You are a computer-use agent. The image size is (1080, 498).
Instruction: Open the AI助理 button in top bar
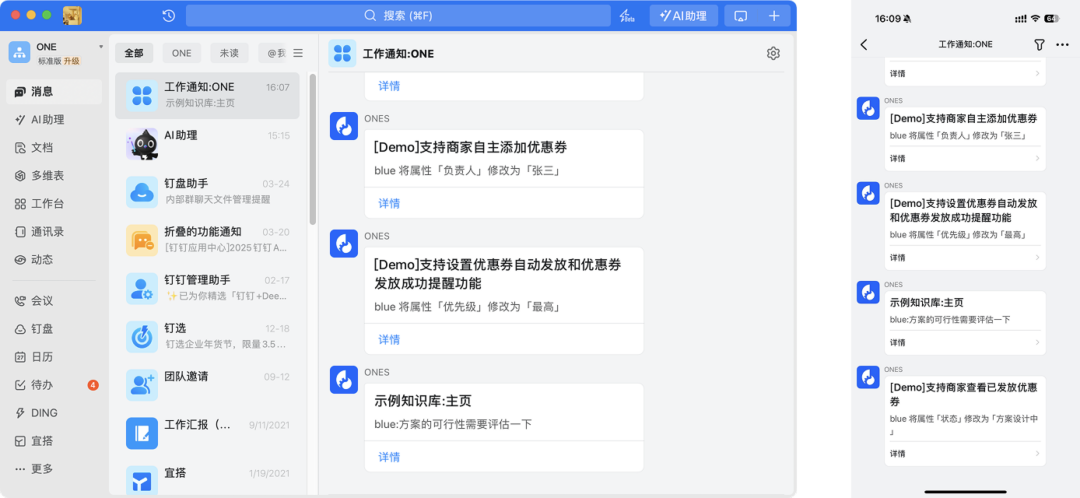click(x=683, y=15)
